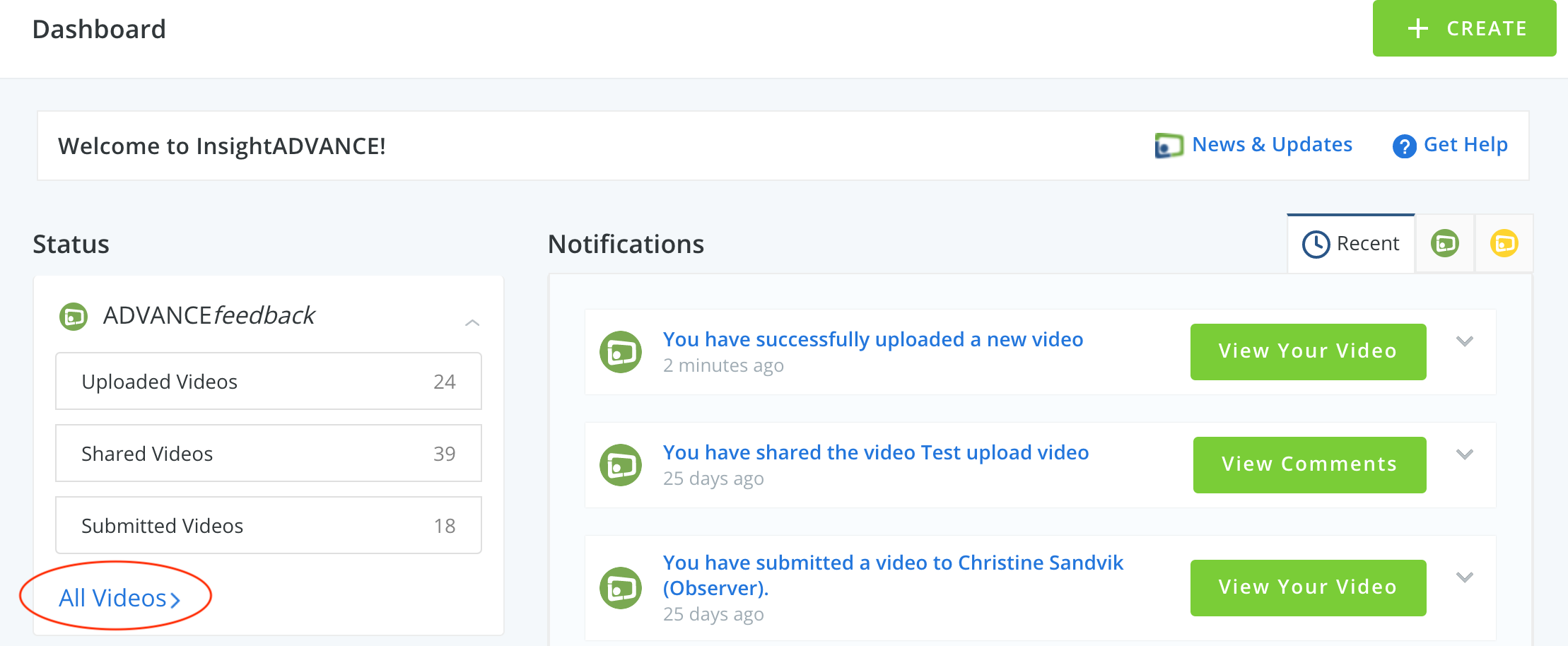
Task: Open the 'successfully uploaded a new video' notification link
Action: [x=873, y=339]
